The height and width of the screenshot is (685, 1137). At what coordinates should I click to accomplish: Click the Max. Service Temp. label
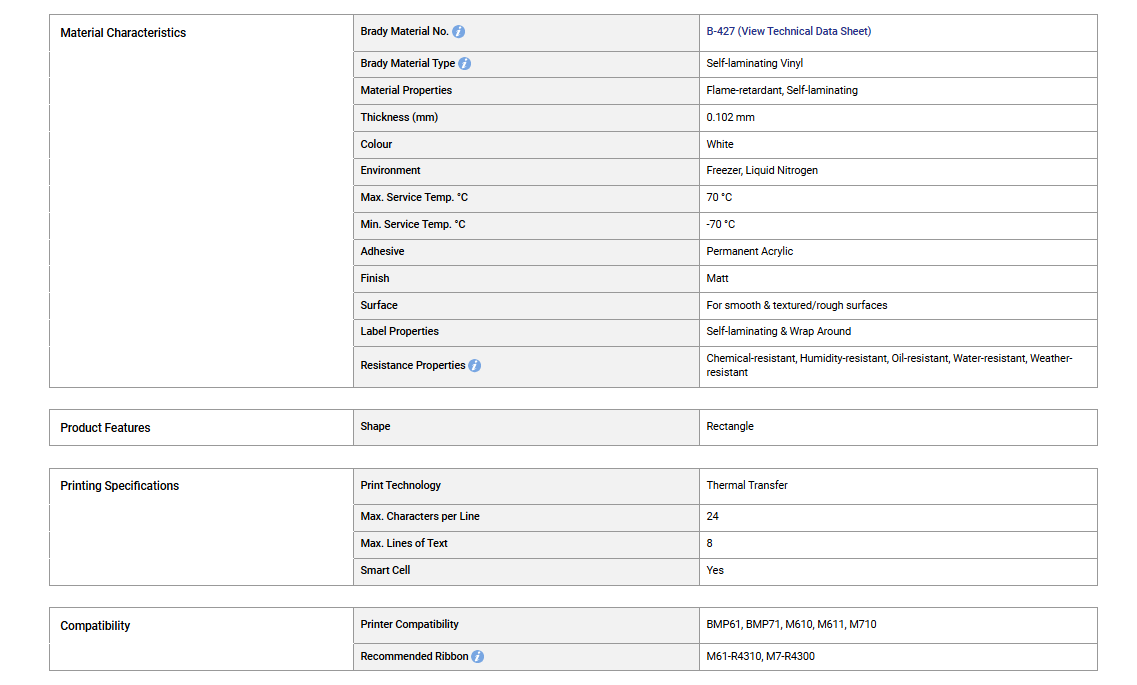[414, 197]
